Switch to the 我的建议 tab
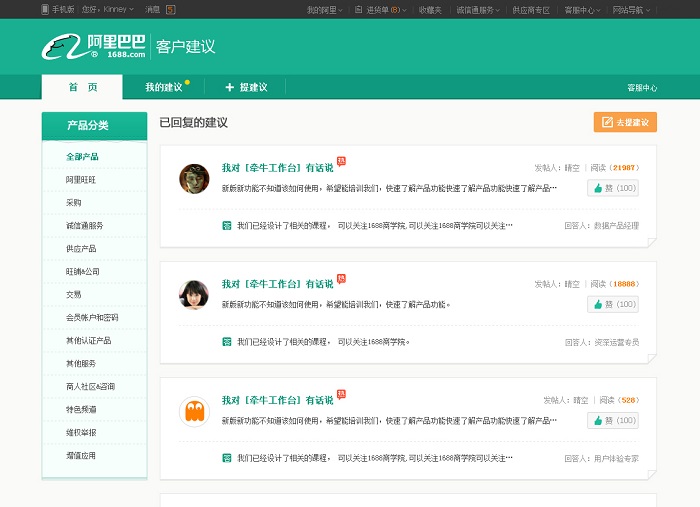700x507 pixels. 164,88
